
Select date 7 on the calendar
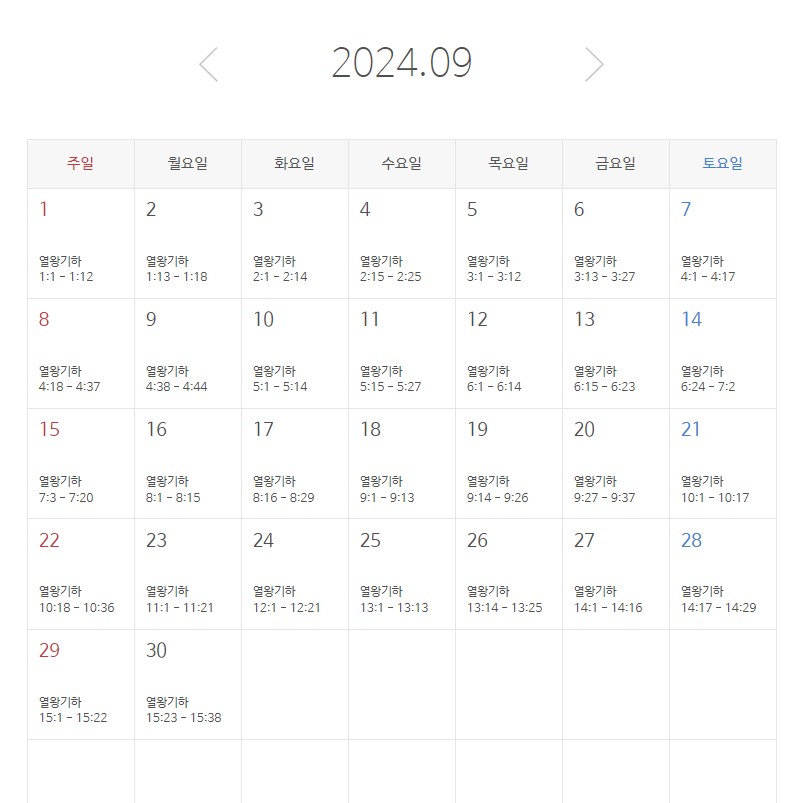click(x=686, y=210)
